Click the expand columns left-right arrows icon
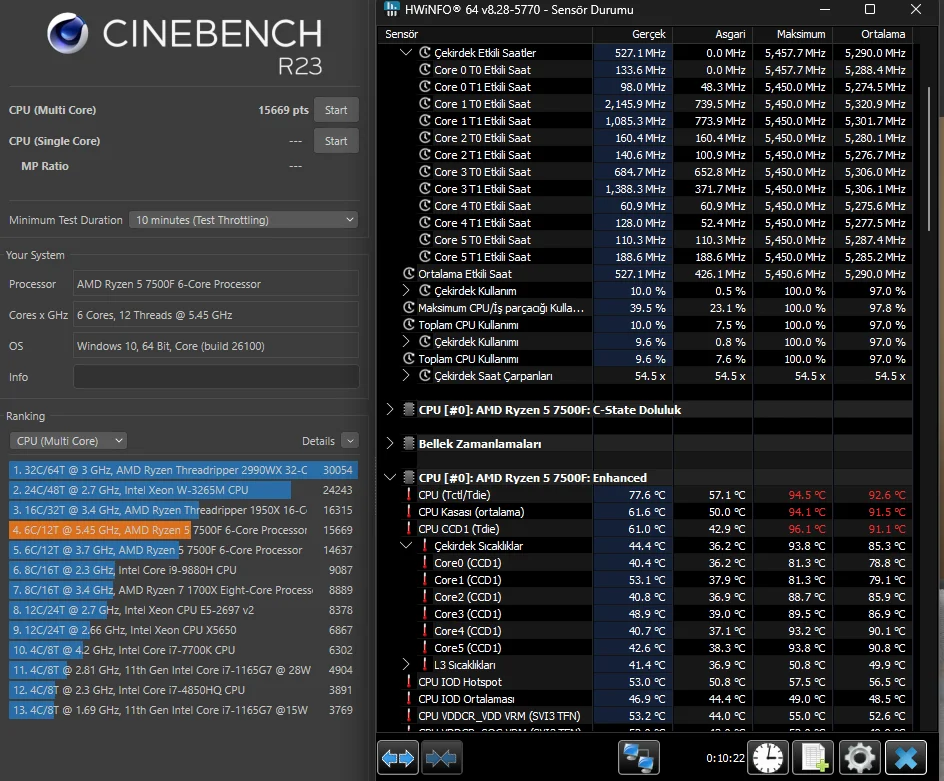Screen dimensions: 944x781 (x=398, y=758)
